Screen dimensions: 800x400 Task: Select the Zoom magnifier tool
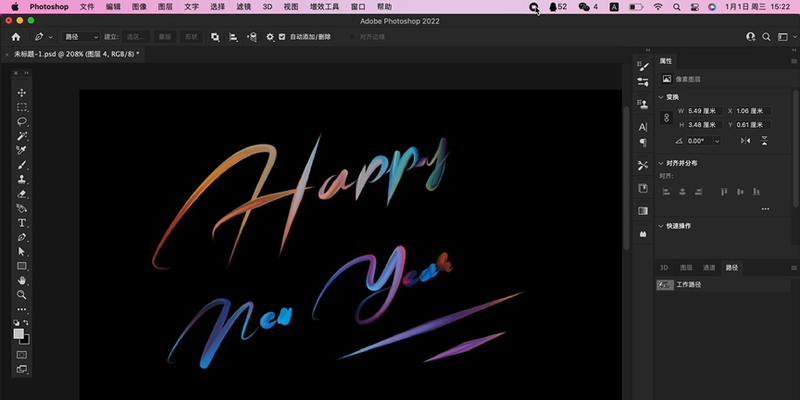(22, 294)
